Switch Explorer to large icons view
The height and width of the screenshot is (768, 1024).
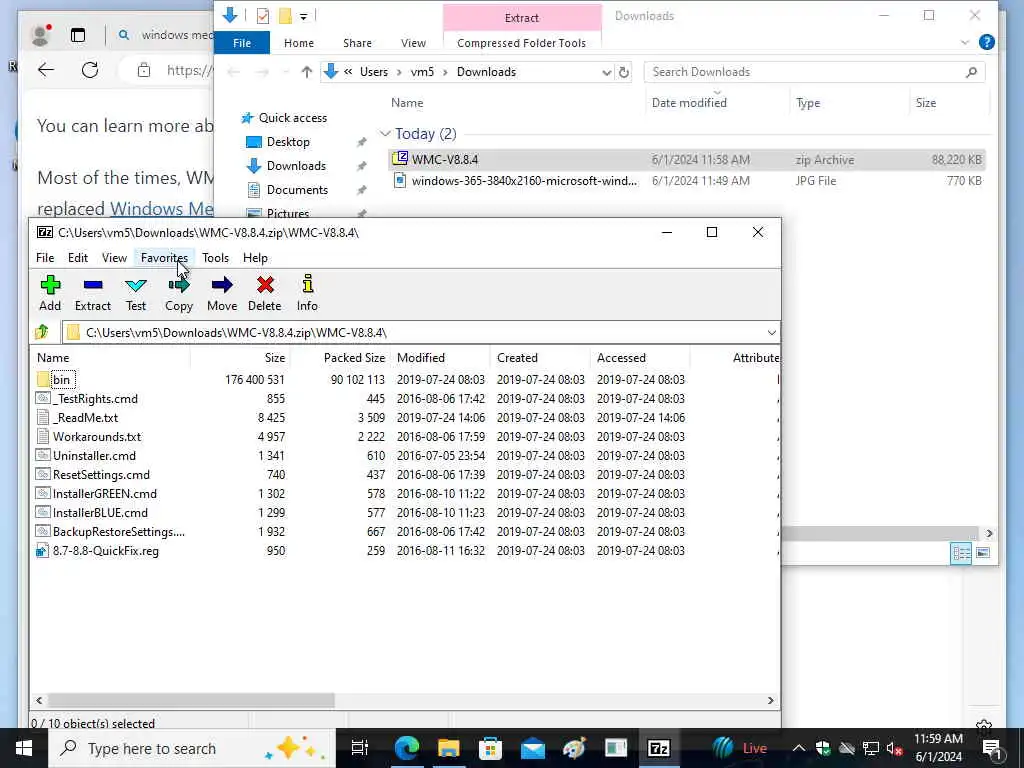point(983,553)
